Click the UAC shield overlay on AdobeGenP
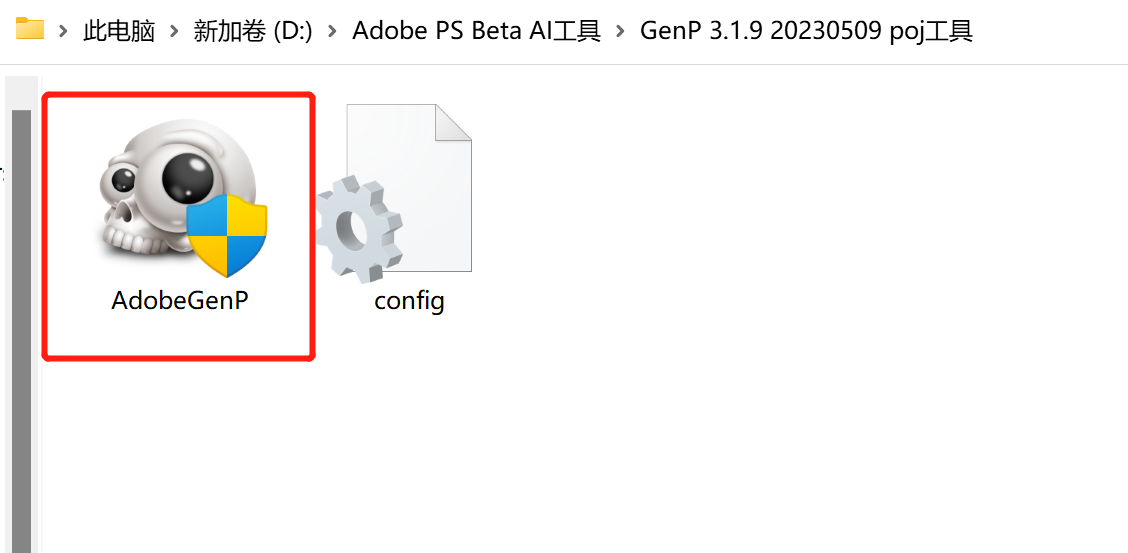The image size is (1128, 553). pyautogui.click(x=228, y=236)
